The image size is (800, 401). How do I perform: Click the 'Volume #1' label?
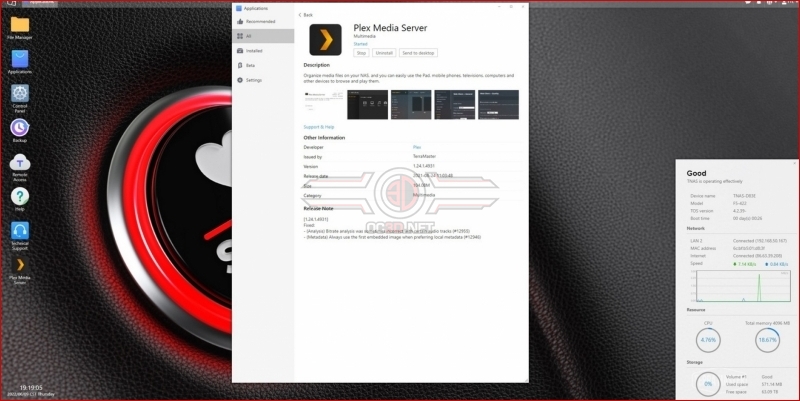tap(735, 377)
